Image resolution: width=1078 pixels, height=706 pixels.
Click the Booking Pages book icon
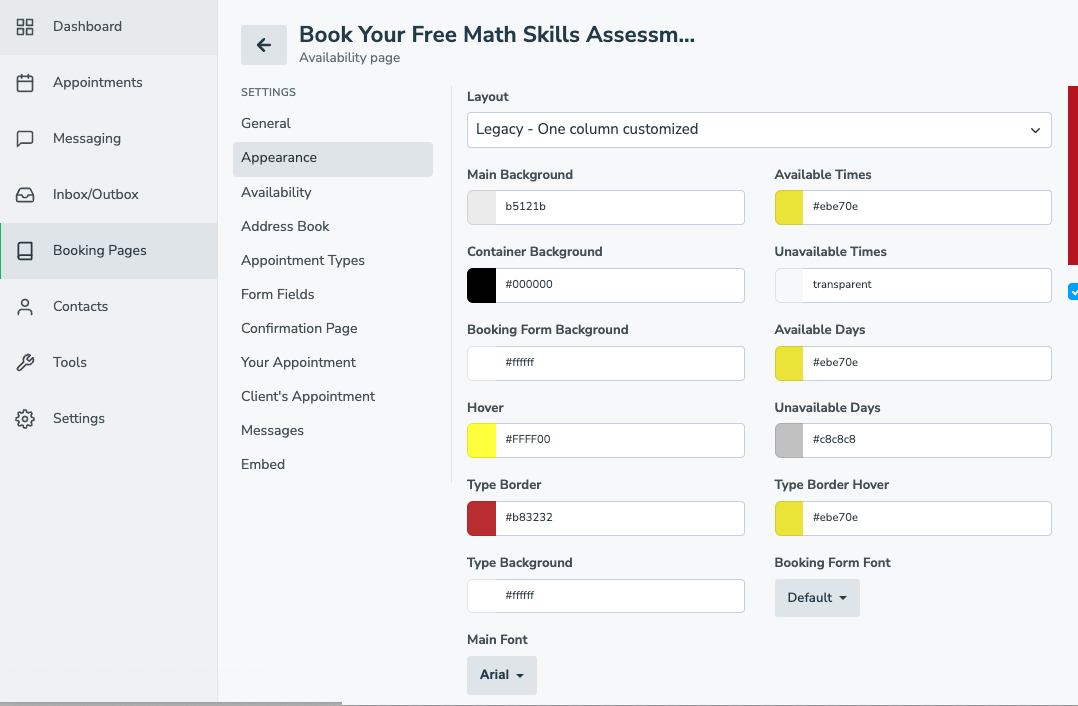click(25, 251)
